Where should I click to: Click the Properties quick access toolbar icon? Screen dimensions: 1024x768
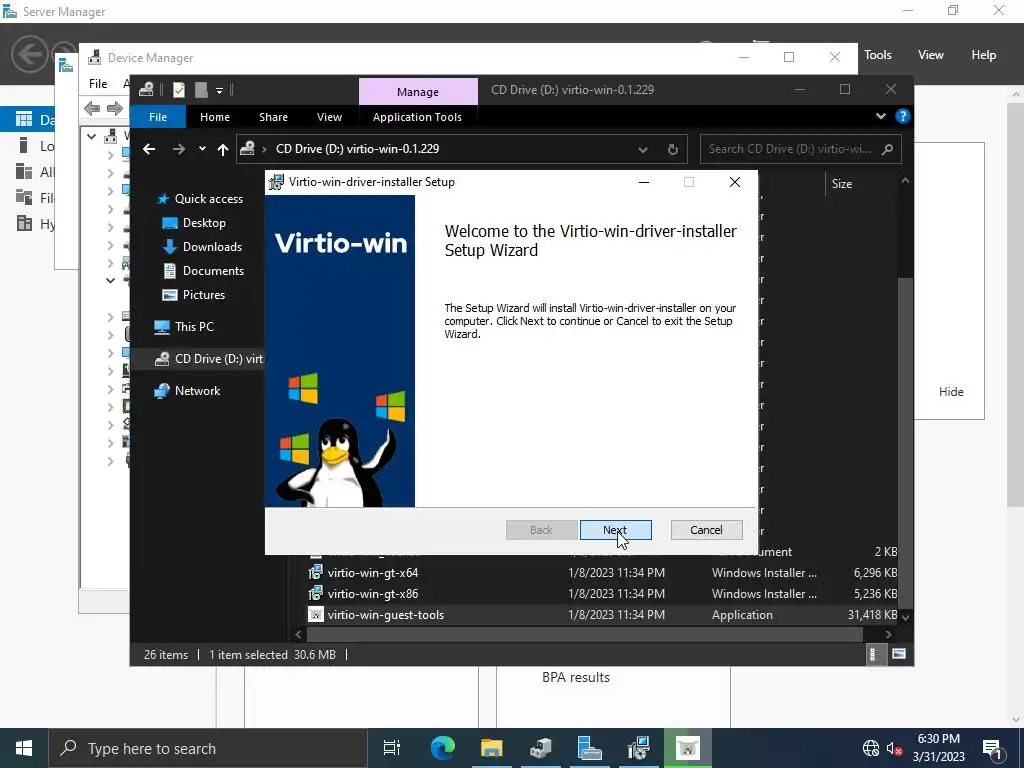click(178, 89)
